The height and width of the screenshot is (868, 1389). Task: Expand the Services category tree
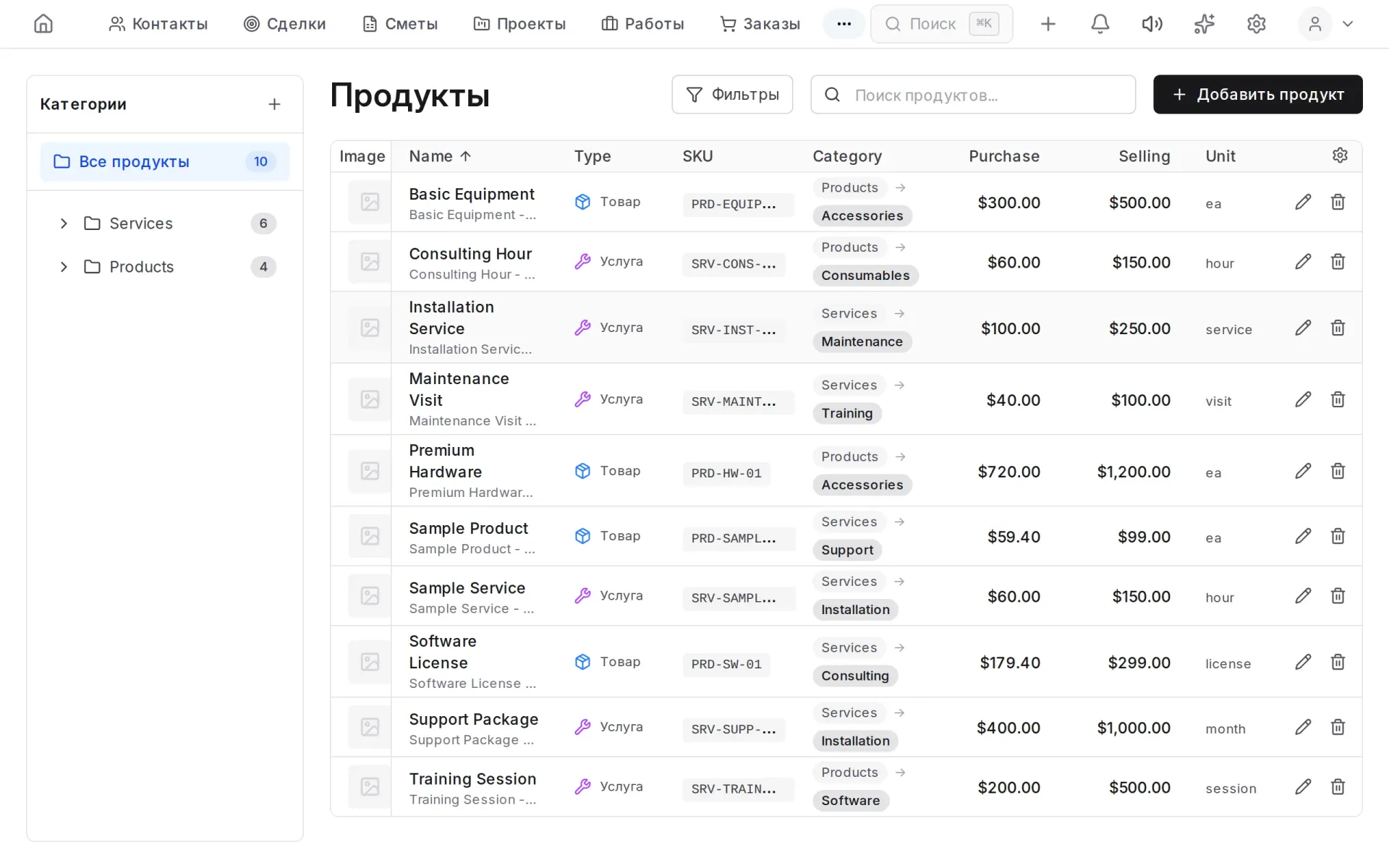(x=64, y=224)
